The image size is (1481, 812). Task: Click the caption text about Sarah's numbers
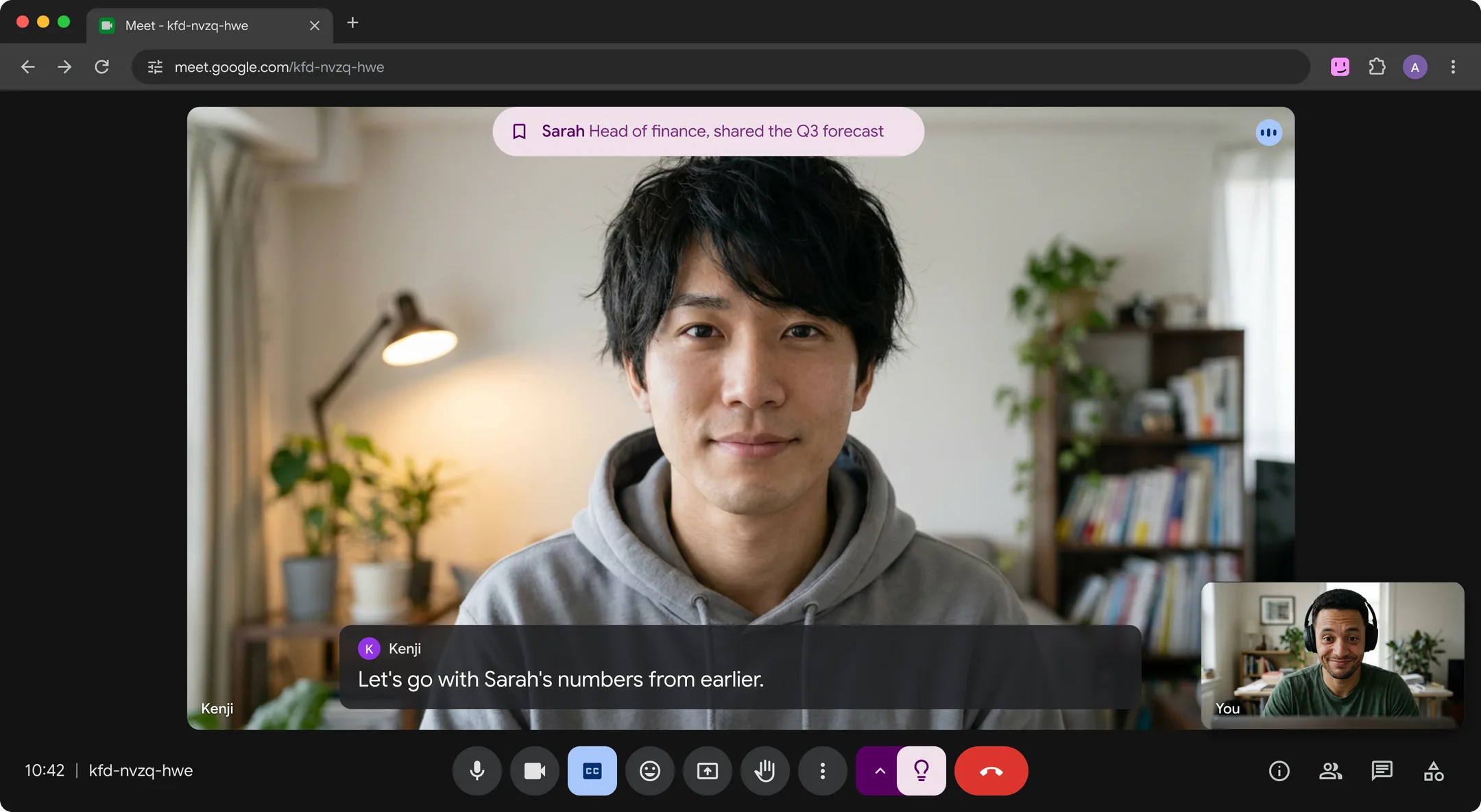tap(561, 679)
